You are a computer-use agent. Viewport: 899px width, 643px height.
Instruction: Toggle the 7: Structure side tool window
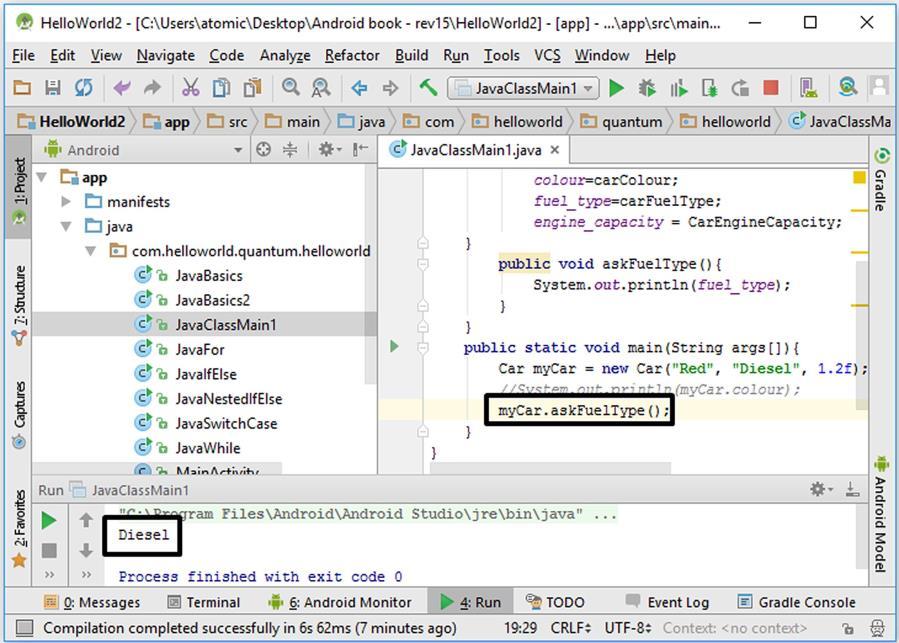click(19, 306)
